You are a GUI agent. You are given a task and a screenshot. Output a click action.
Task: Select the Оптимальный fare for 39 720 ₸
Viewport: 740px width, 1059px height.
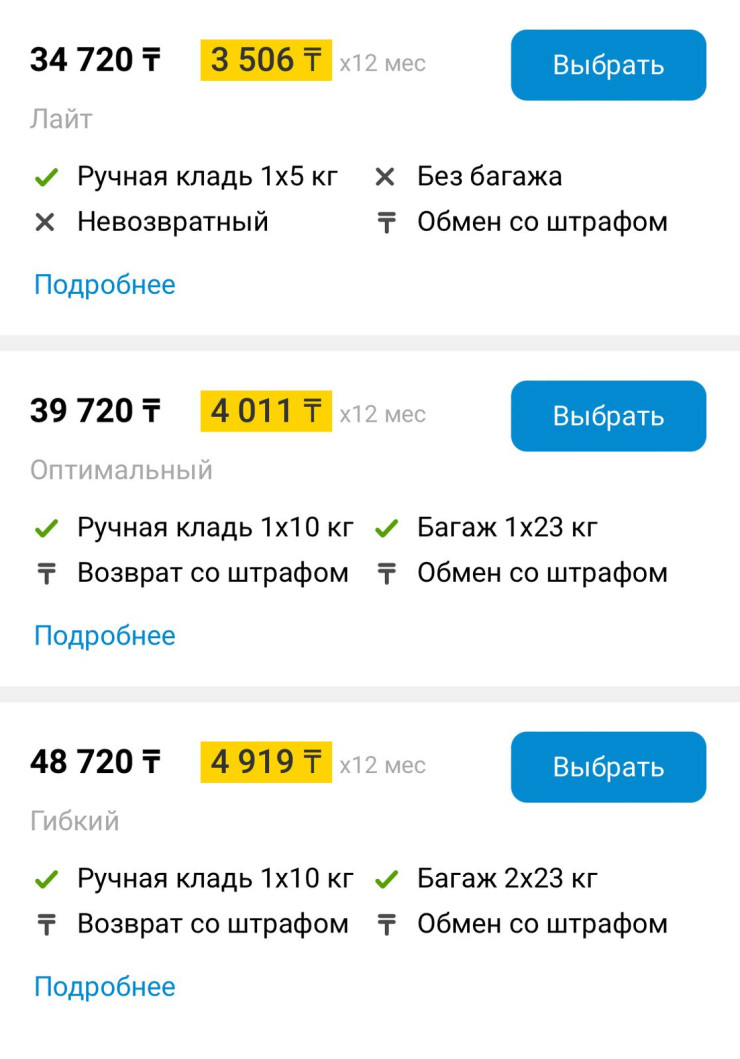(x=608, y=416)
